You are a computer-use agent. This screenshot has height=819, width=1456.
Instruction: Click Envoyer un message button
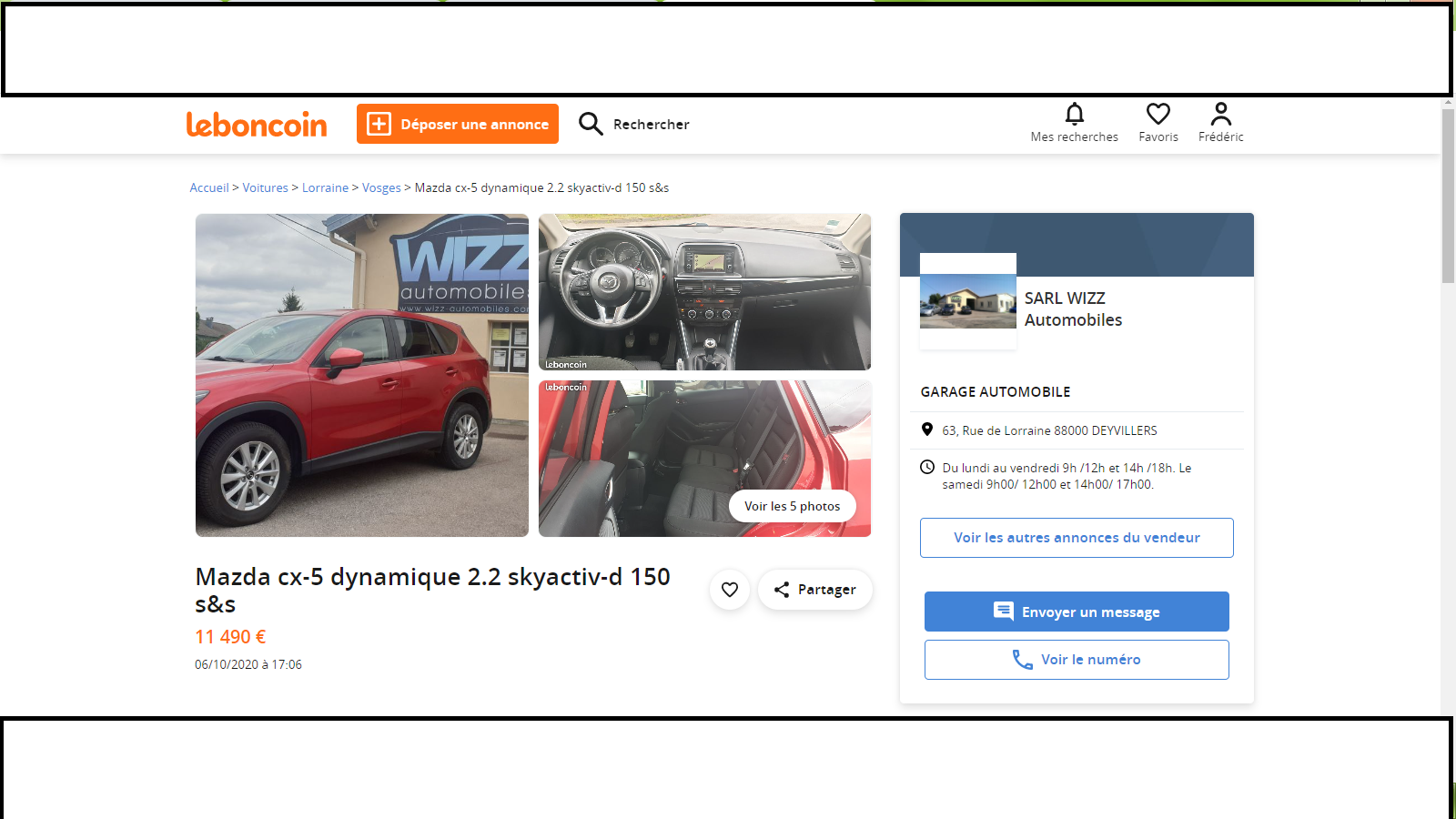pyautogui.click(x=1077, y=612)
